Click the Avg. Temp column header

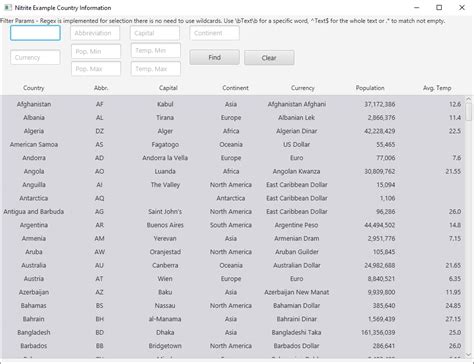437,88
